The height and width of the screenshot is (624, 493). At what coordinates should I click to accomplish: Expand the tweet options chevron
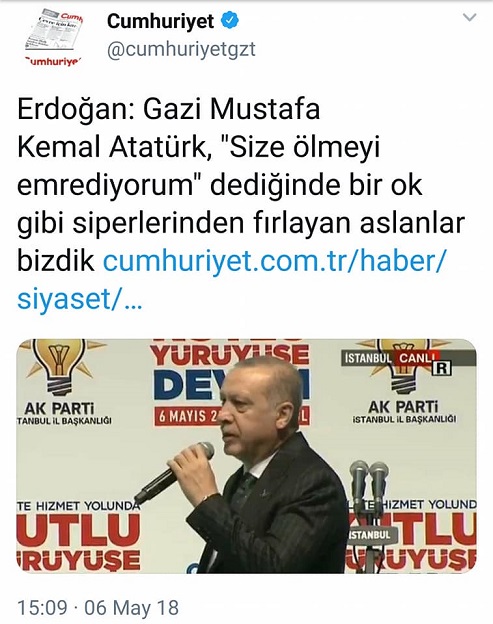click(x=470, y=18)
